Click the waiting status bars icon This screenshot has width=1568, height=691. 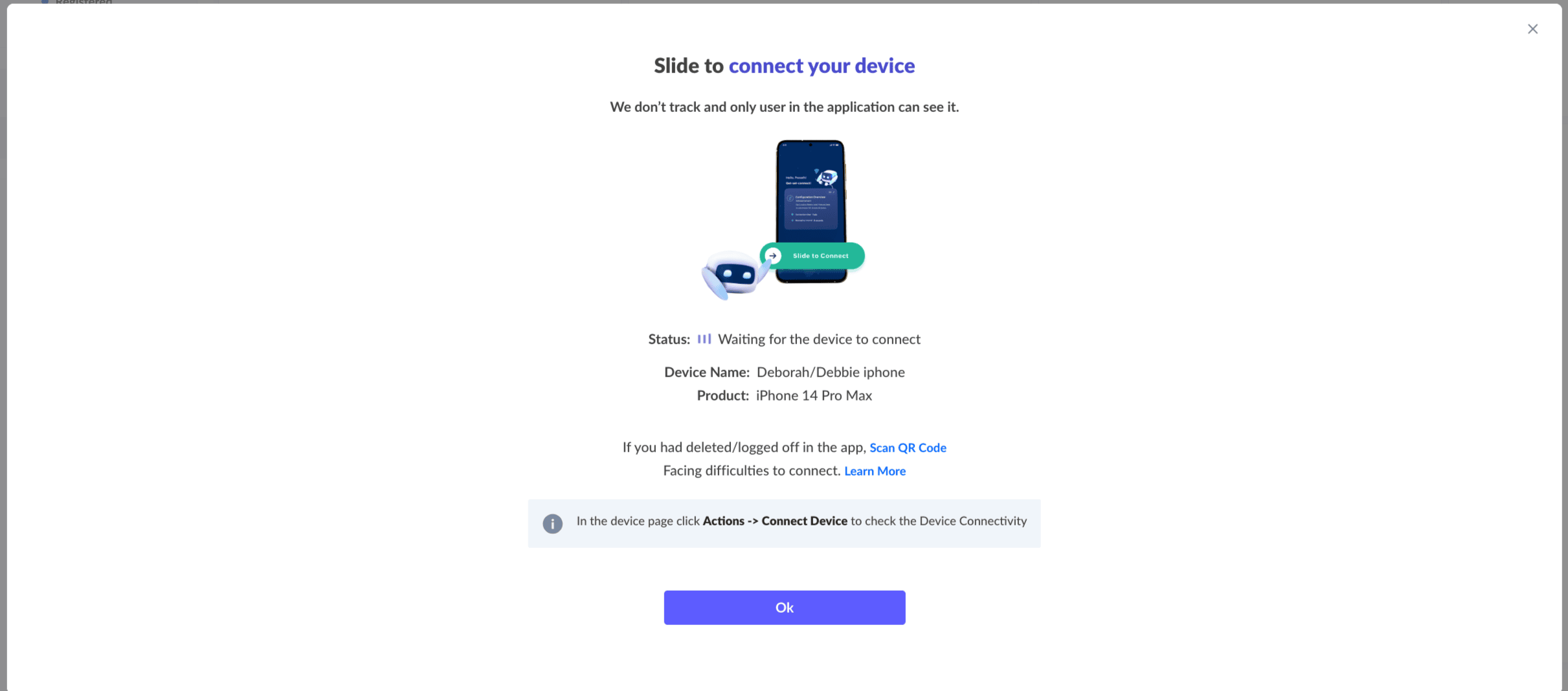704,339
